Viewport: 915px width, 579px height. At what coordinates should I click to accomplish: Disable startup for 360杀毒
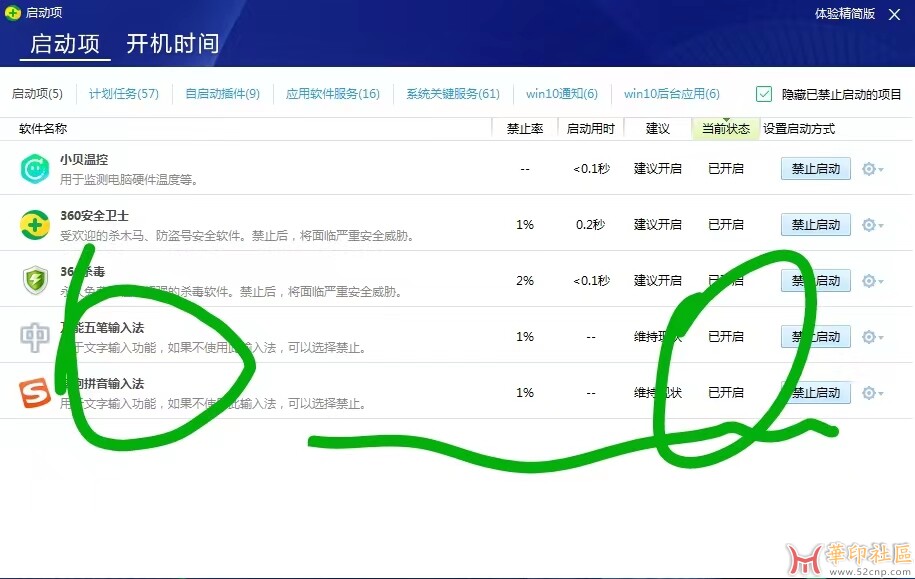(x=816, y=281)
